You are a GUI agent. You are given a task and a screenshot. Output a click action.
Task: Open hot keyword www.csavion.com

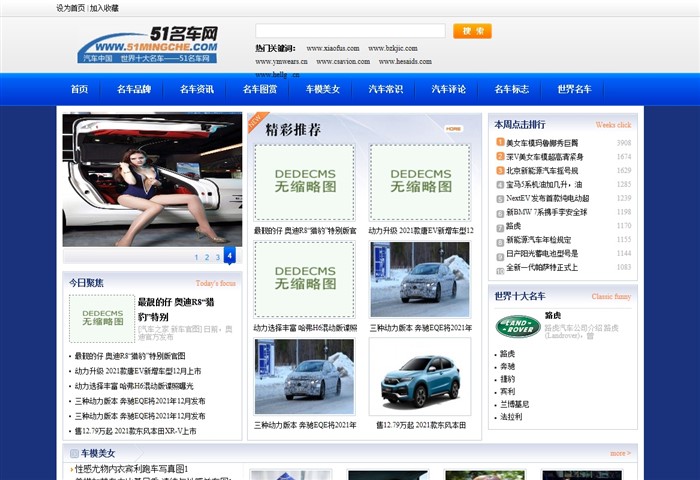click(x=343, y=62)
